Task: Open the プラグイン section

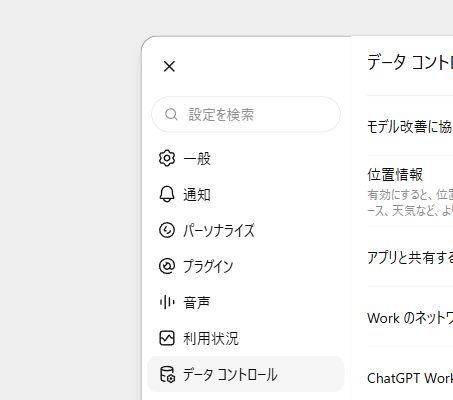Action: (x=246, y=266)
